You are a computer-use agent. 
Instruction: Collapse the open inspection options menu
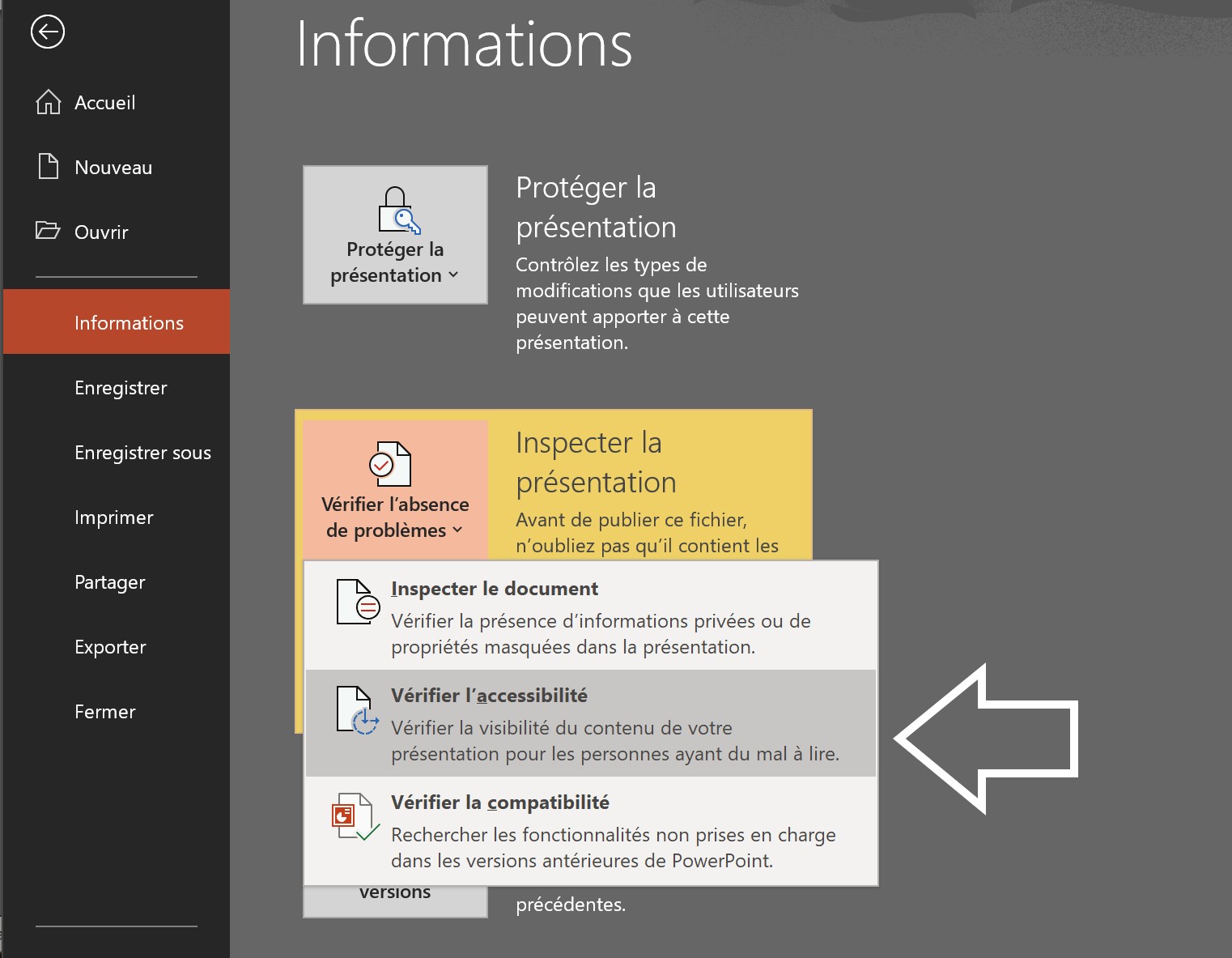tap(393, 518)
